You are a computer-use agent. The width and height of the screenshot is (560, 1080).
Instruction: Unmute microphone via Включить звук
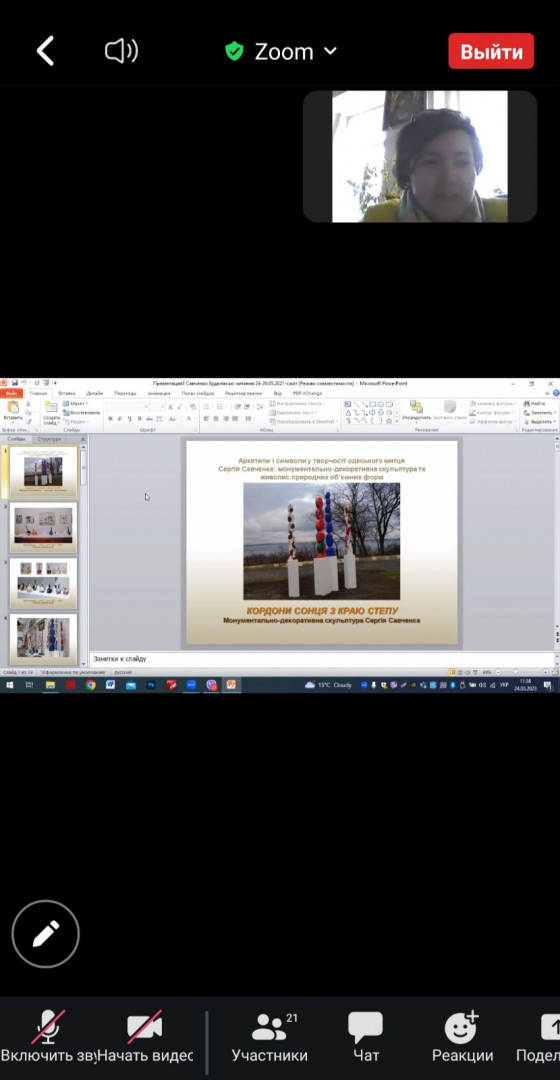click(48, 1036)
